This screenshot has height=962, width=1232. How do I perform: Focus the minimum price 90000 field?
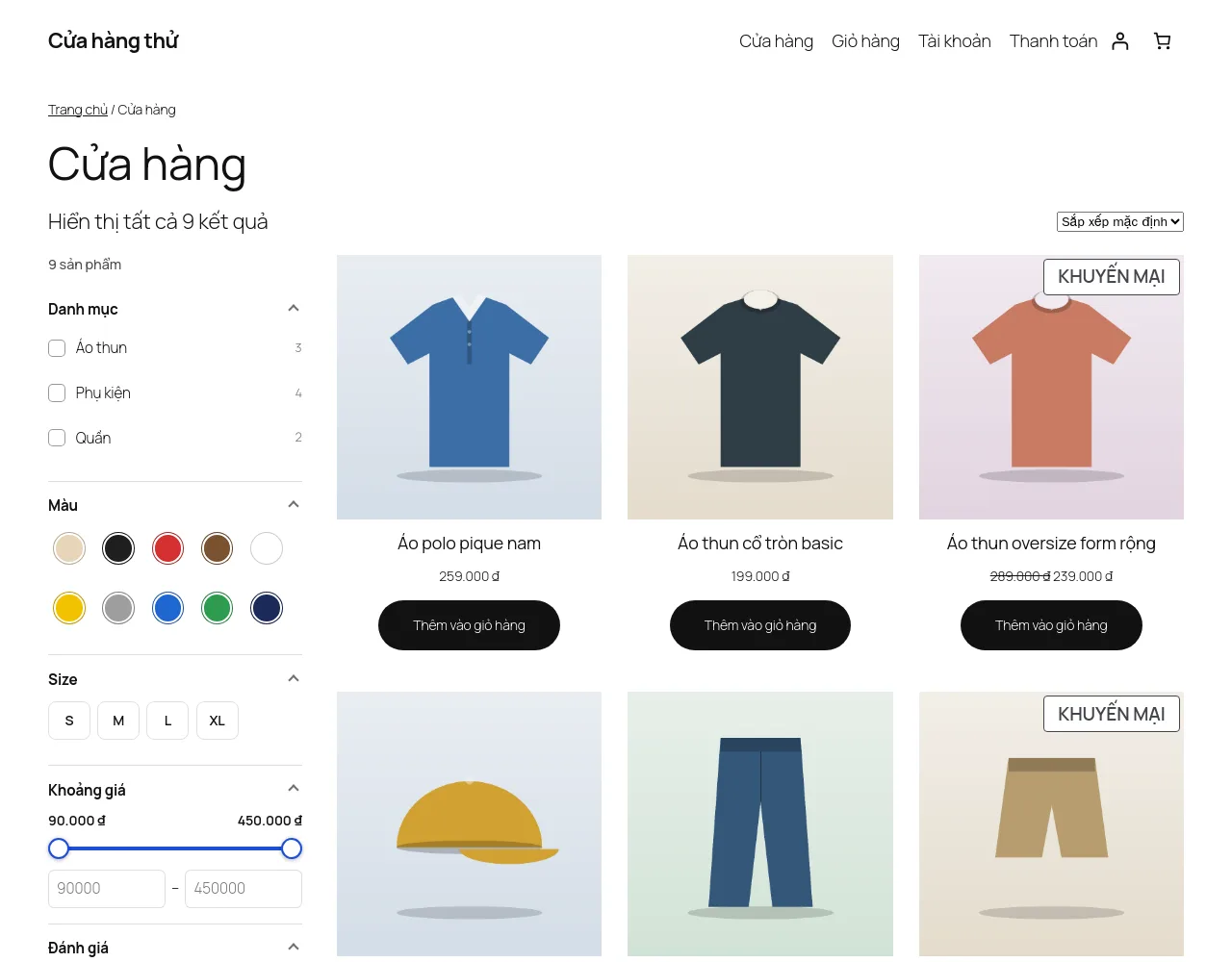pos(107,889)
